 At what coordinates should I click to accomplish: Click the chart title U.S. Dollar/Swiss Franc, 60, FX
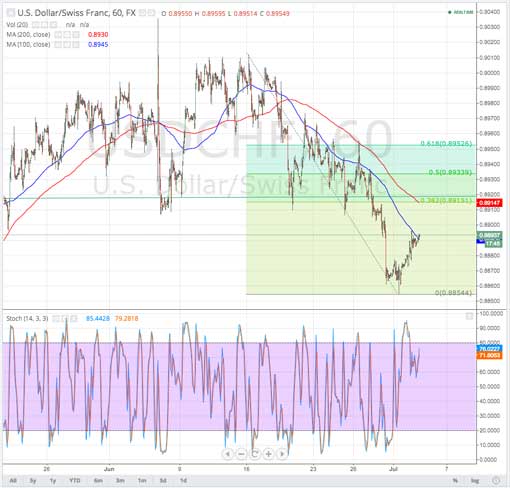pyautogui.click(x=76, y=13)
